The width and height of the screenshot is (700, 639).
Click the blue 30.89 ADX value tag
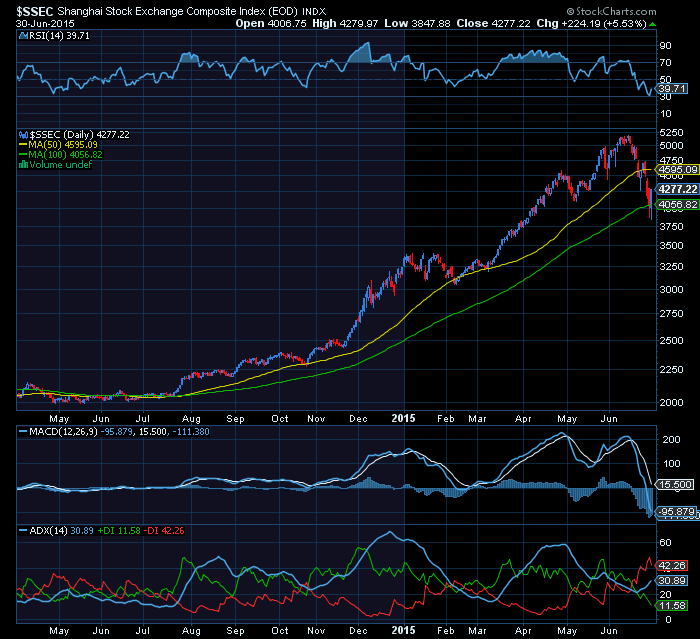coord(672,581)
